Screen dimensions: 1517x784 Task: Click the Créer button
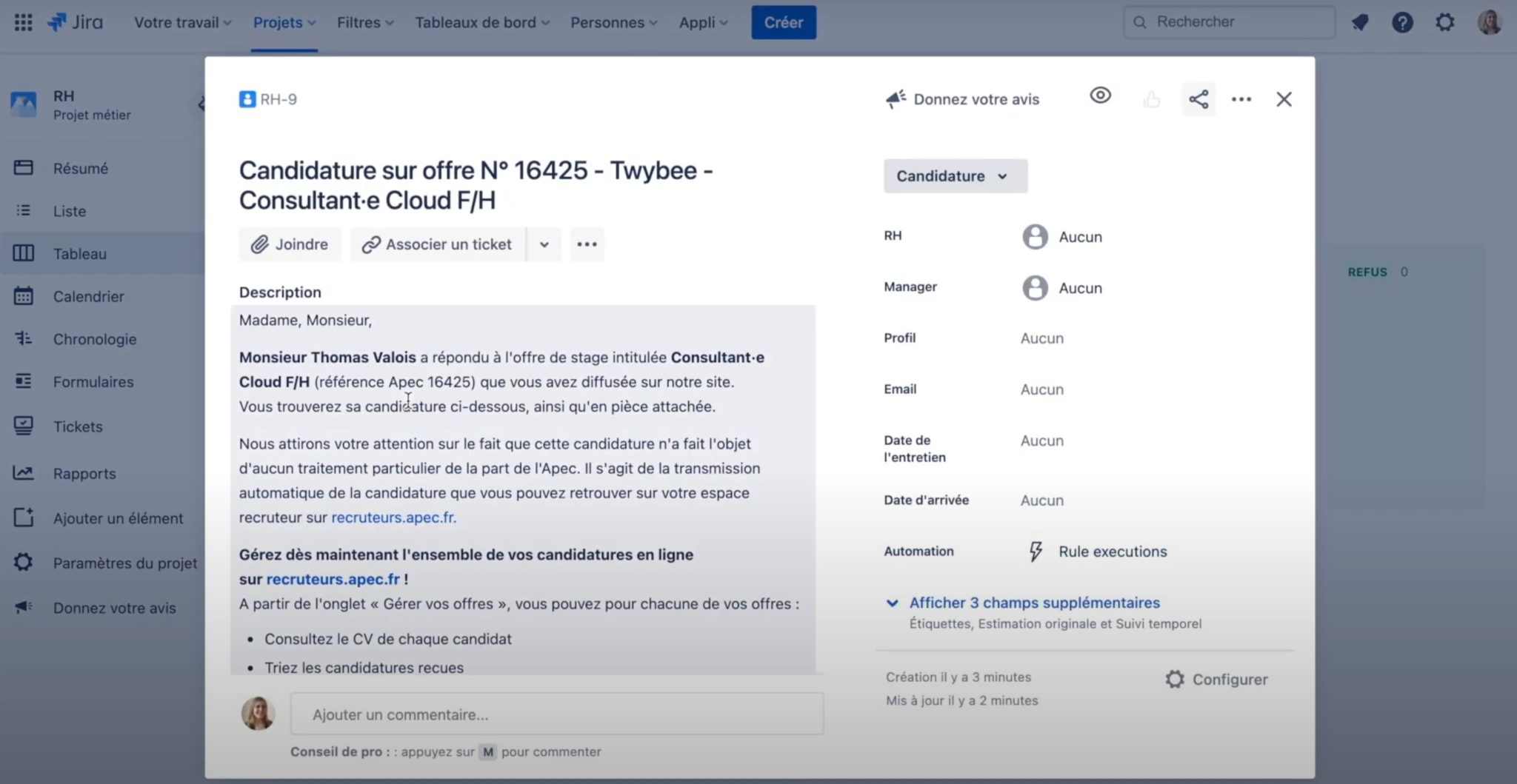784,22
